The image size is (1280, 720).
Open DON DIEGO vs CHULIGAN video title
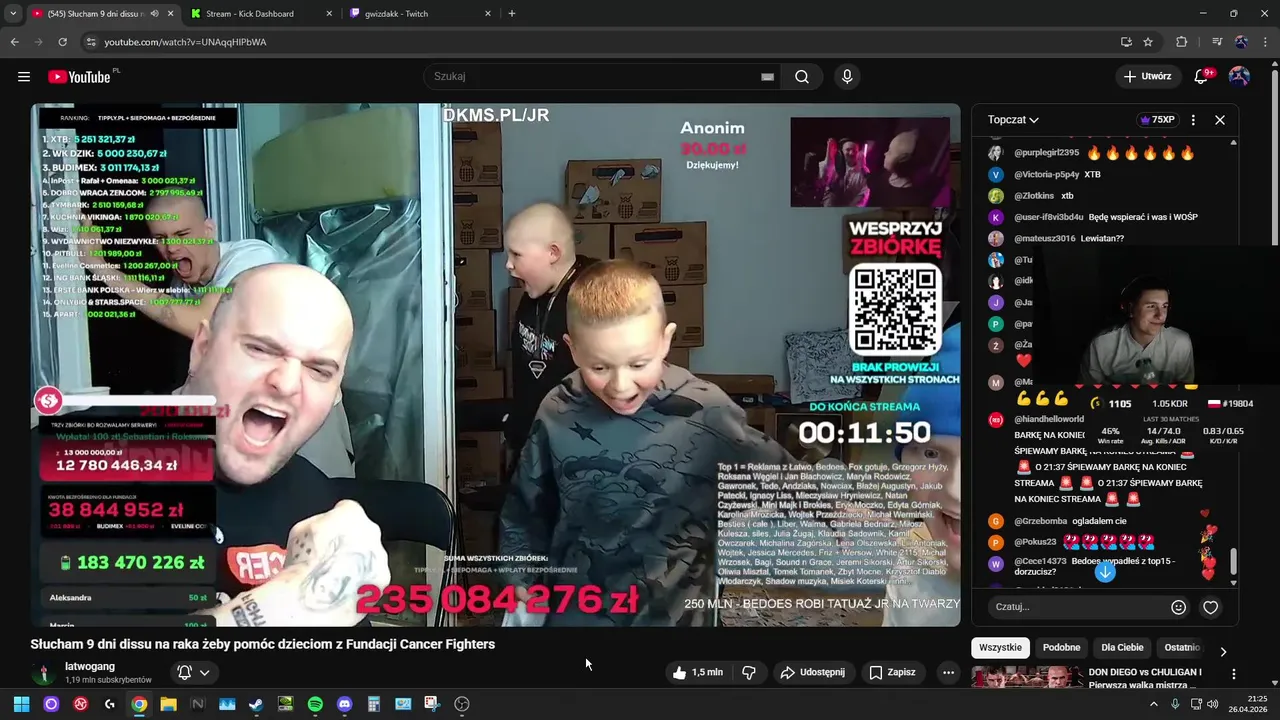1145,679
